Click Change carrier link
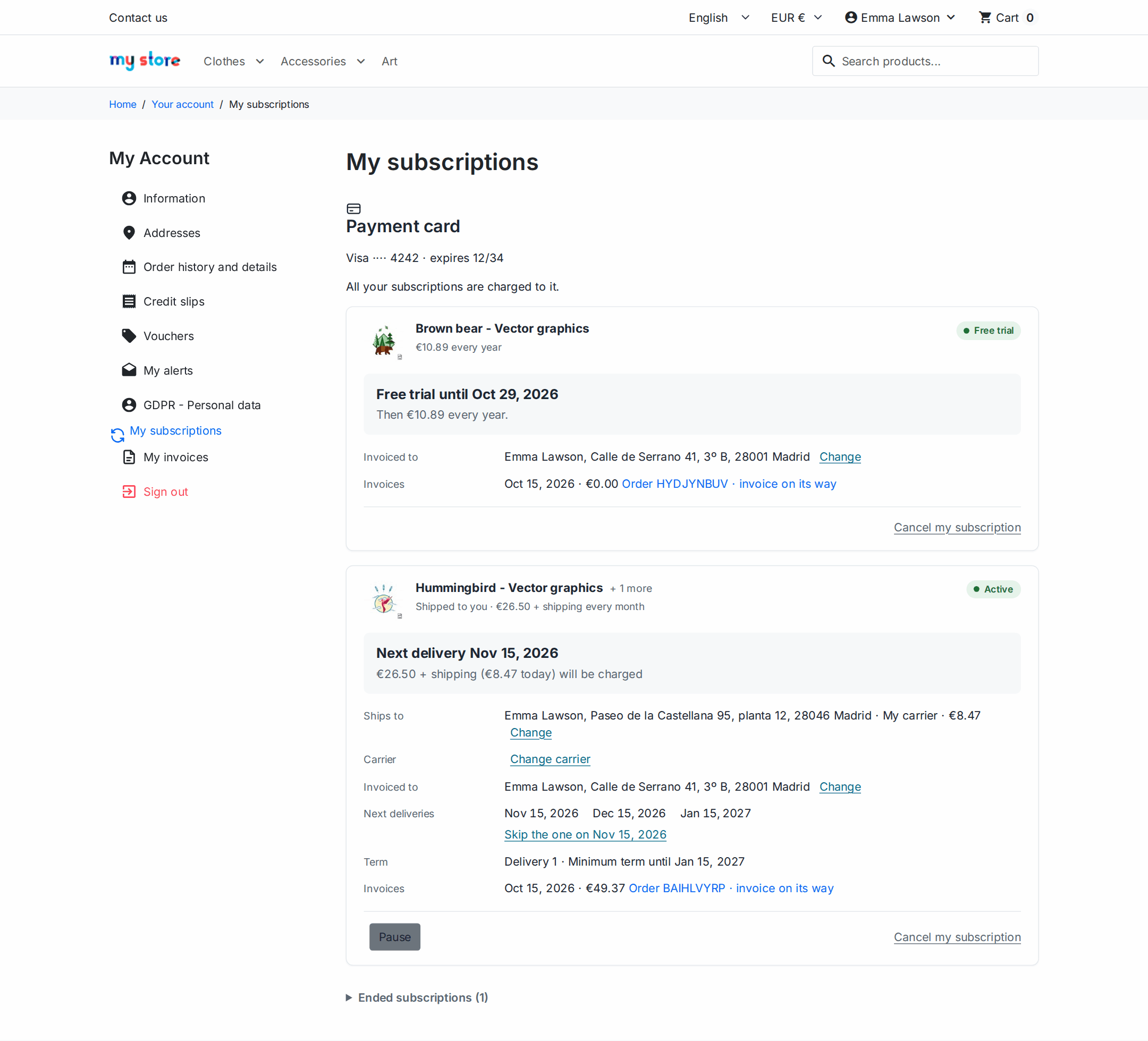Image resolution: width=1148 pixels, height=1041 pixels. click(x=550, y=759)
